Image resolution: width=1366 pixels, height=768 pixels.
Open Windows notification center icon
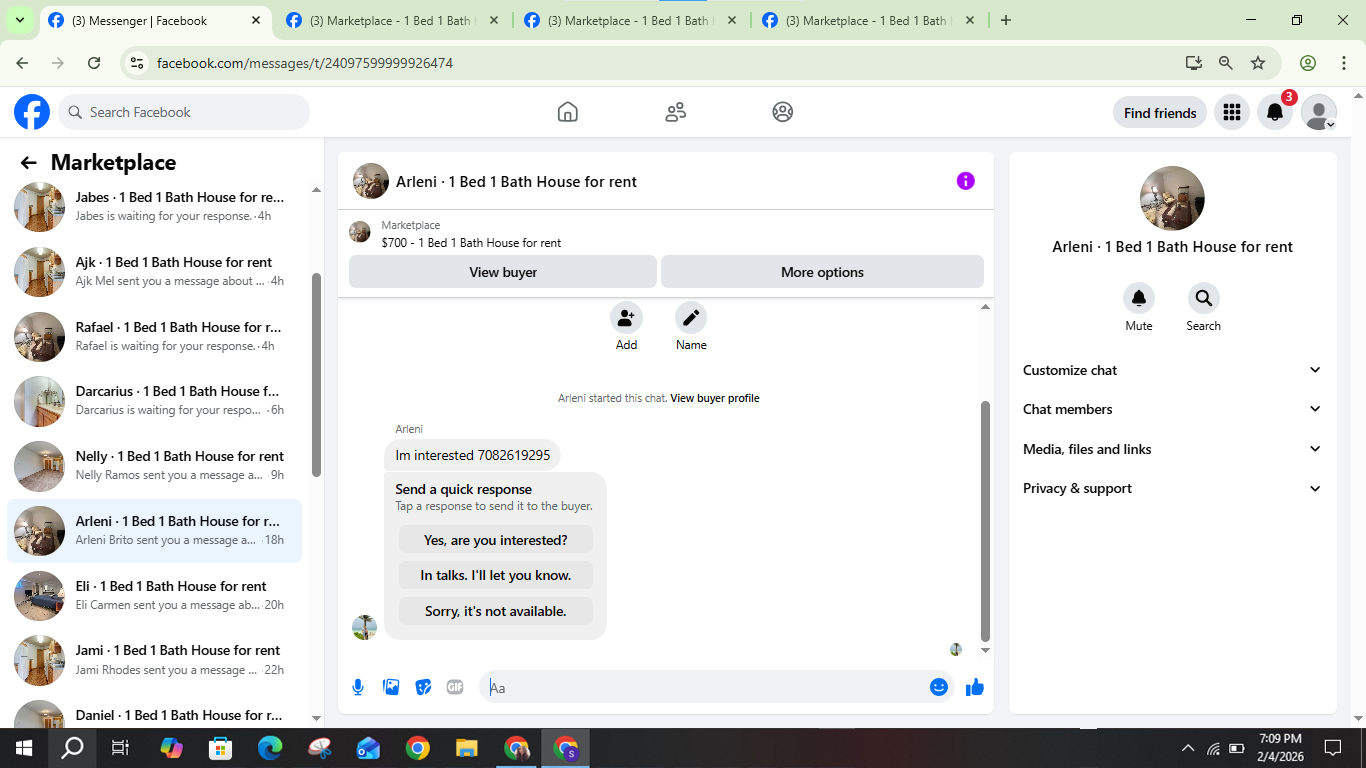click(x=1333, y=748)
